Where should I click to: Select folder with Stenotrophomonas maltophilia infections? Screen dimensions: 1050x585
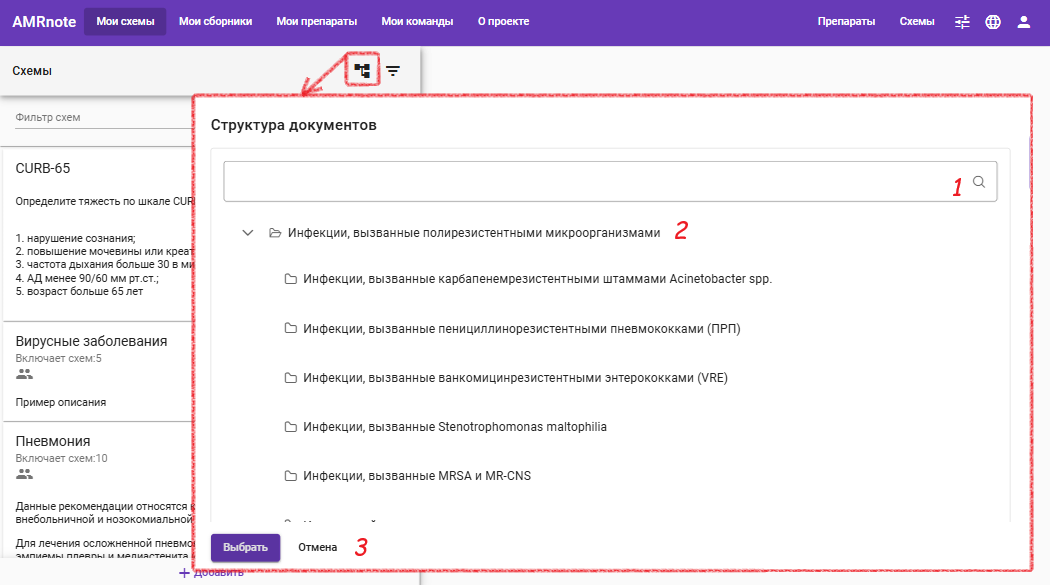pos(445,427)
